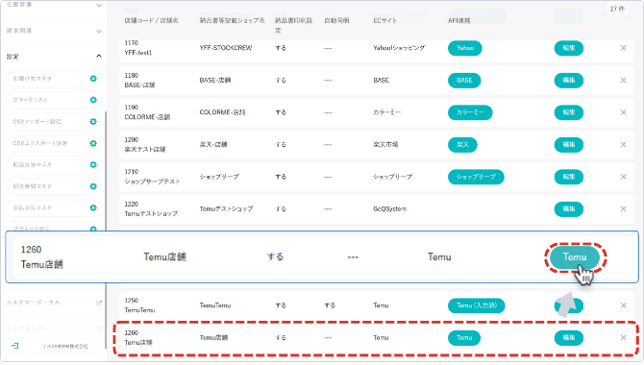Click the Yahoo API link button
The image size is (644, 365).
click(465, 48)
